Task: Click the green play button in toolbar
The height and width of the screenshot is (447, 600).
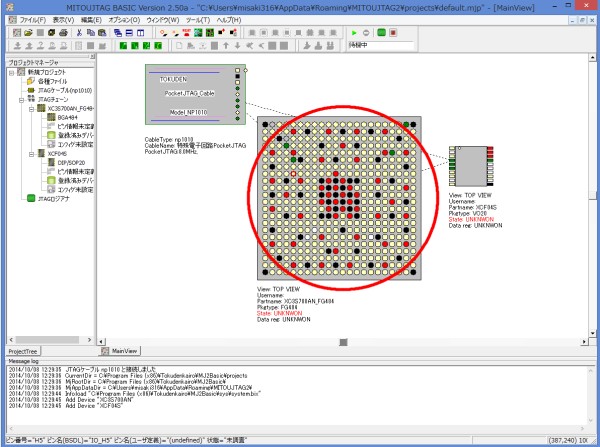Action: (354, 33)
